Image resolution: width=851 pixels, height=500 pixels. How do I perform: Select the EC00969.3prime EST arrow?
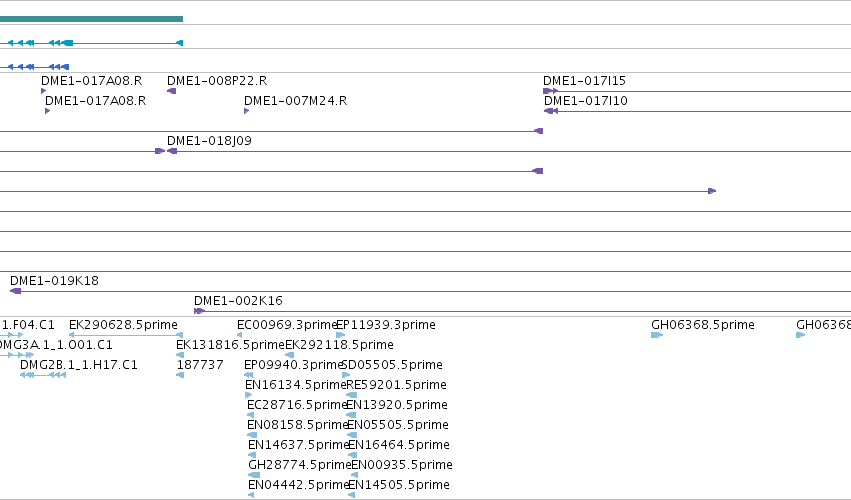tap(239, 335)
